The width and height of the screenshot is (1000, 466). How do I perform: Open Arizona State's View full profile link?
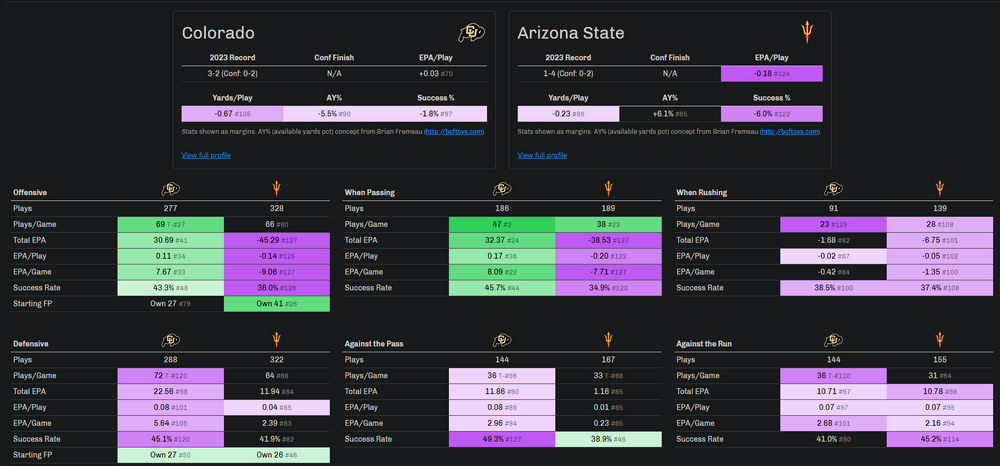pos(541,155)
